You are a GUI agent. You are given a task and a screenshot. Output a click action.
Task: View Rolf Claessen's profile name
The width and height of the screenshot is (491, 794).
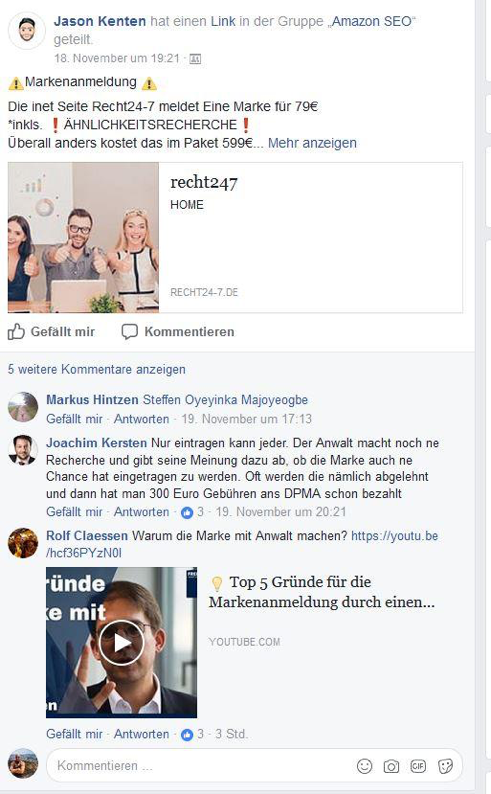click(x=87, y=536)
